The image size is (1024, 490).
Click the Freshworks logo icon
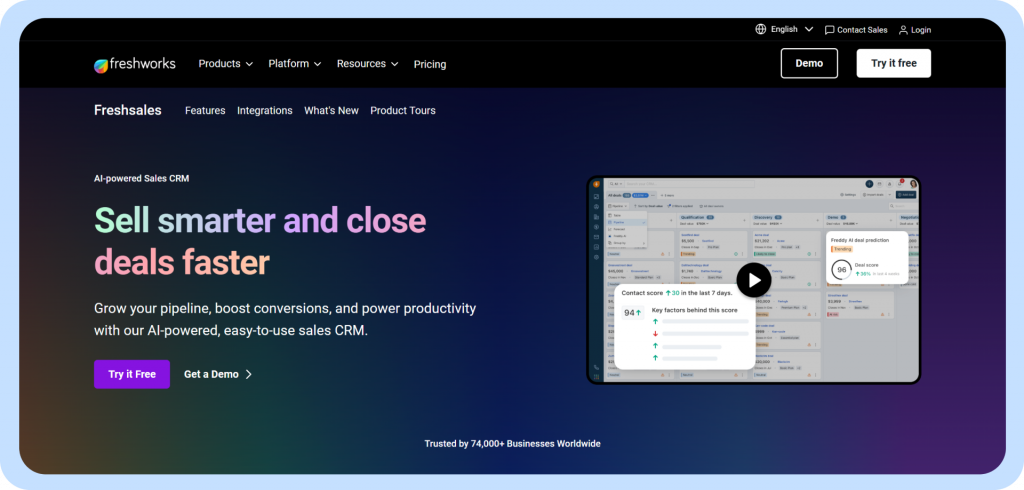101,65
